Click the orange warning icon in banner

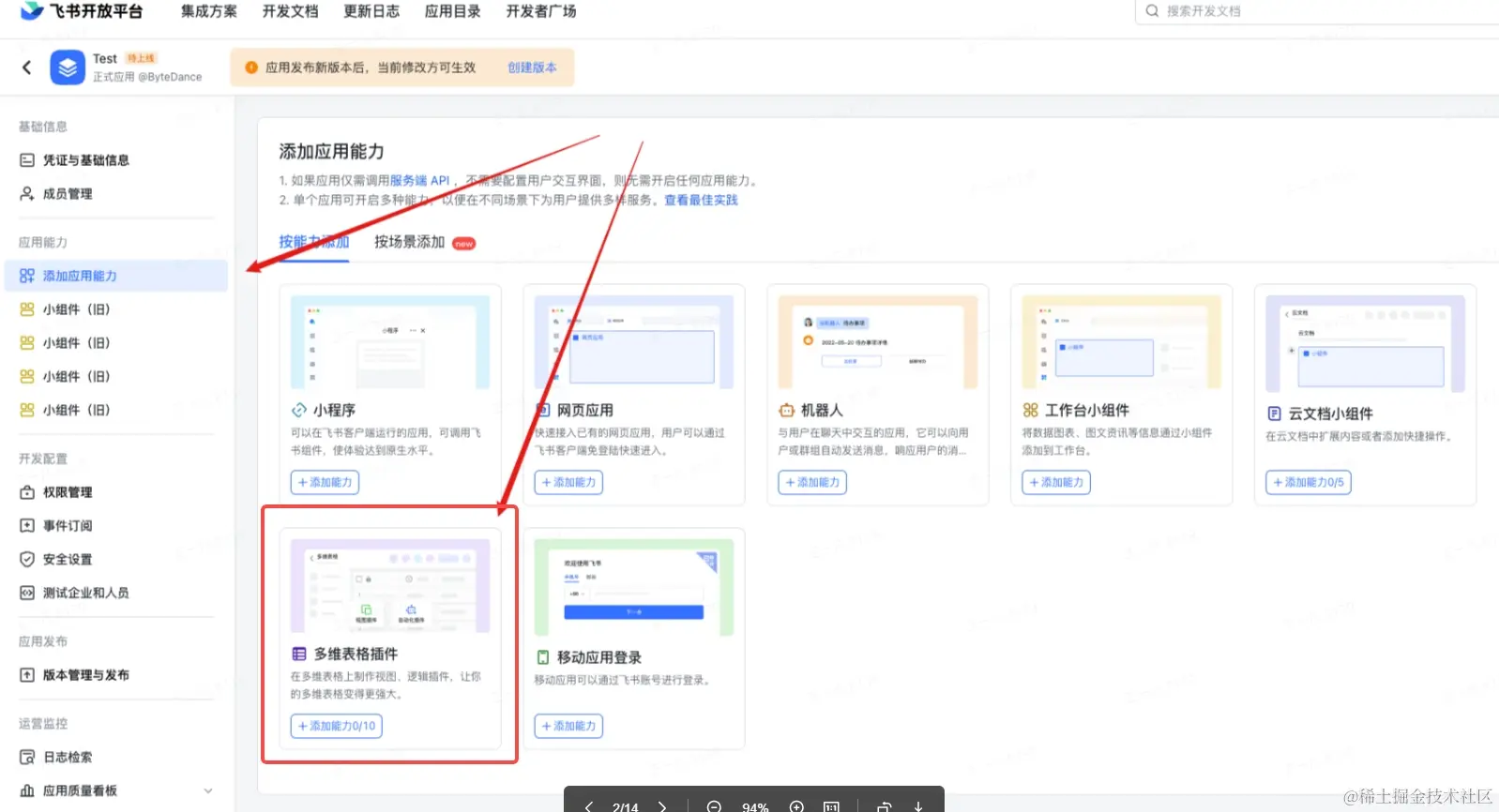251,68
